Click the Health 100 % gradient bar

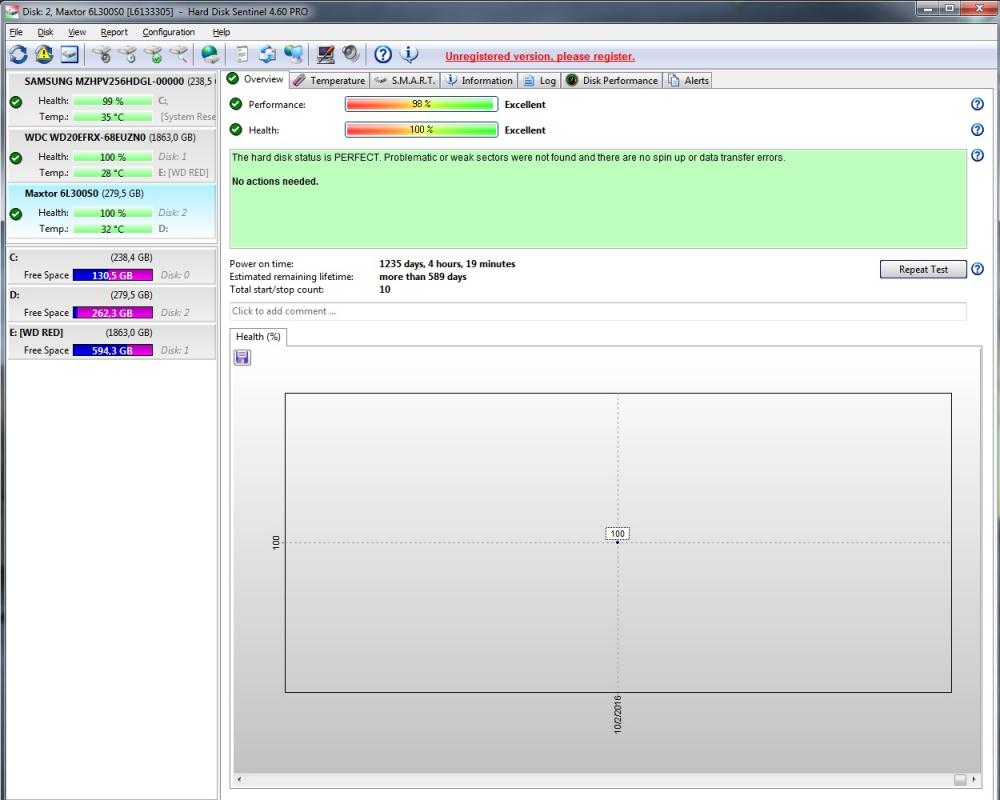pyautogui.click(x=422, y=130)
